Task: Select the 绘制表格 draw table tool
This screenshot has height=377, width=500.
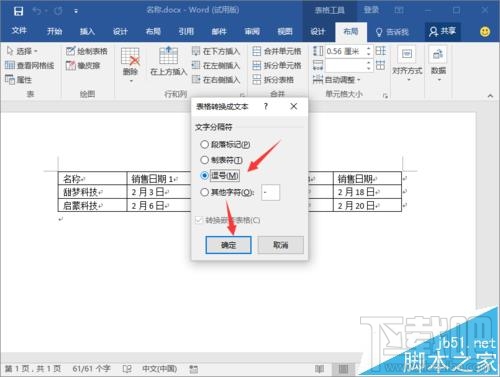Action: [87, 51]
